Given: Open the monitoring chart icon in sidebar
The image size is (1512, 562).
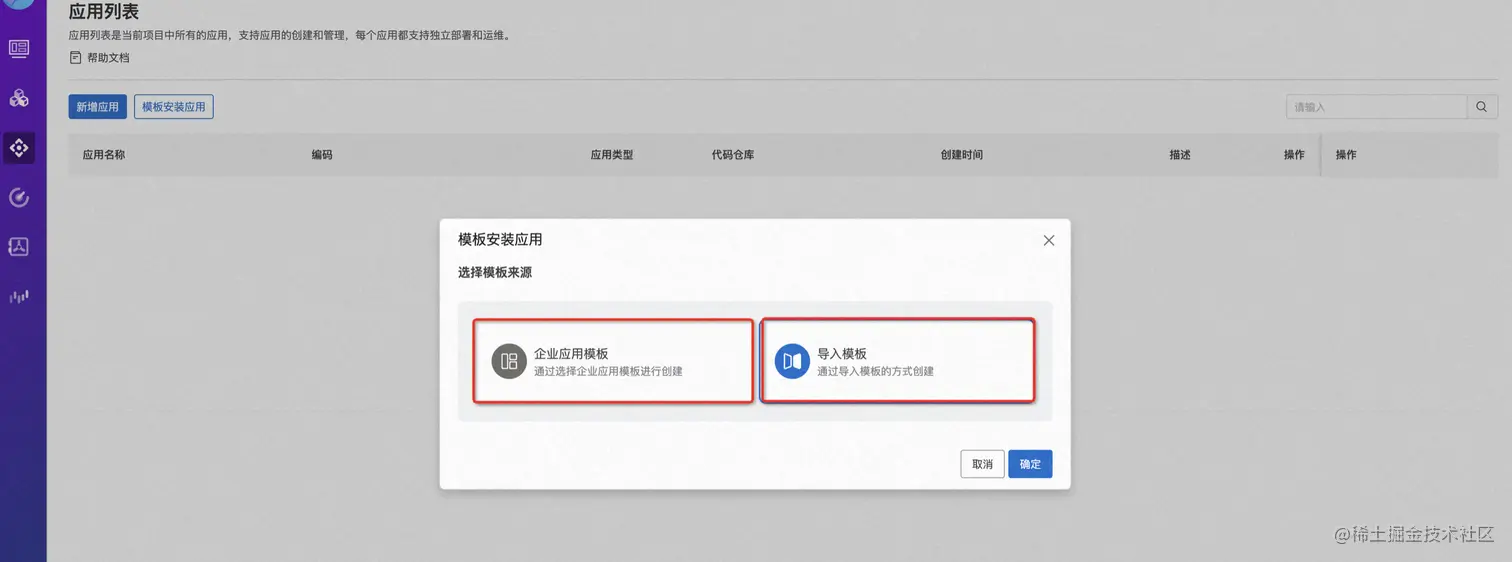Looking at the screenshot, I should point(19,296).
